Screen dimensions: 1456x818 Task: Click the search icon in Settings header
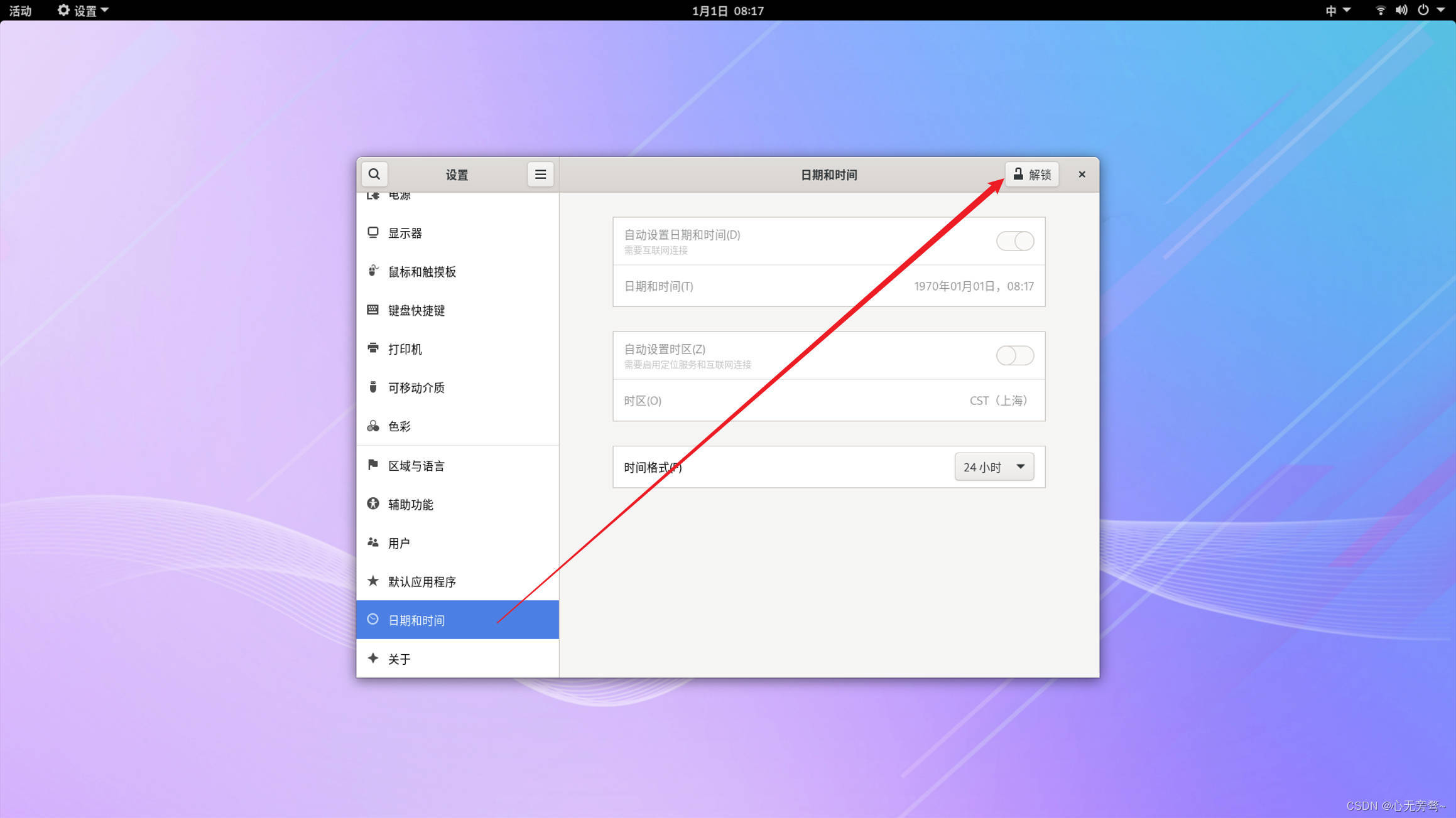(x=374, y=175)
